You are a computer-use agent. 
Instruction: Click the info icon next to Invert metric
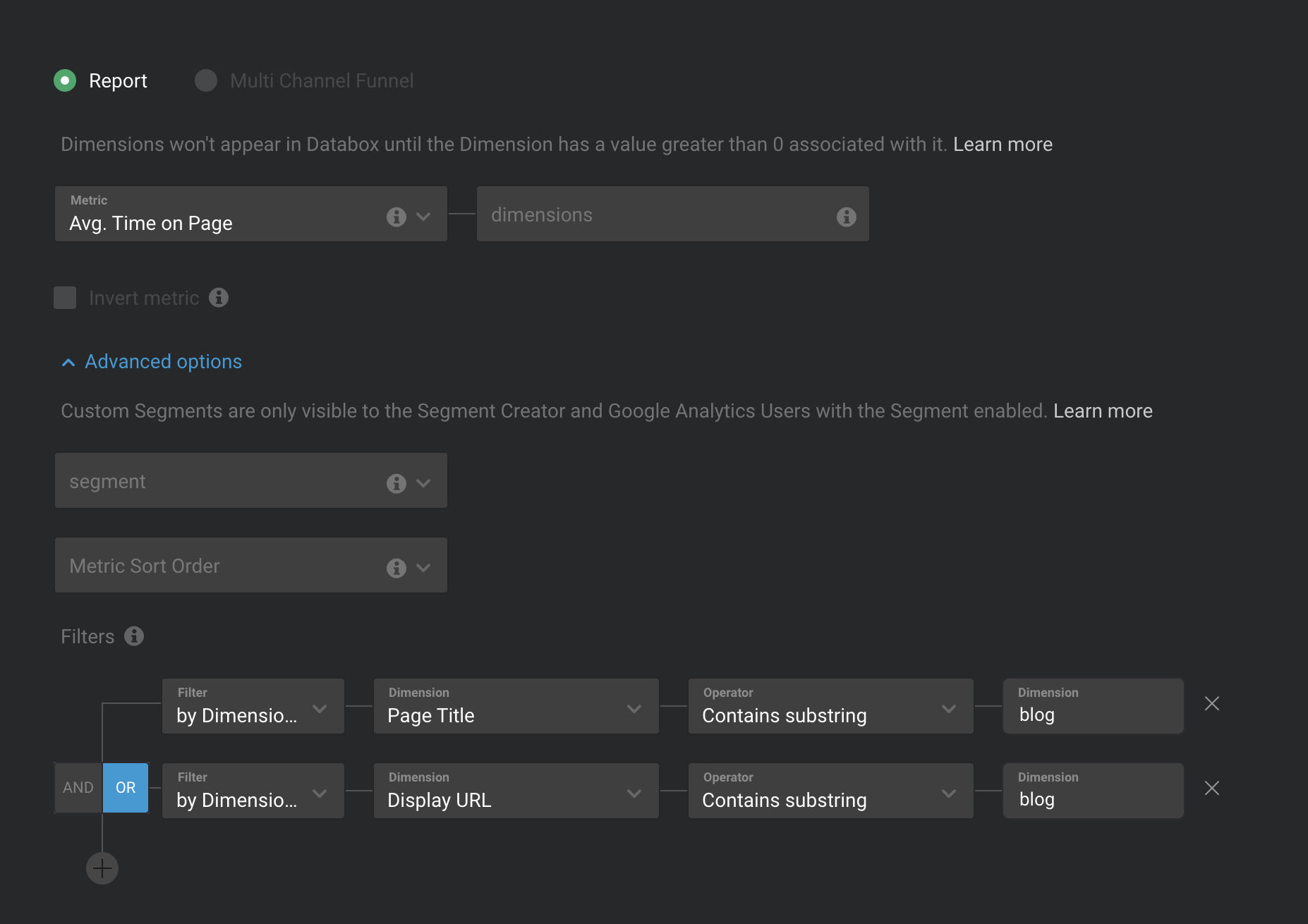tap(219, 298)
